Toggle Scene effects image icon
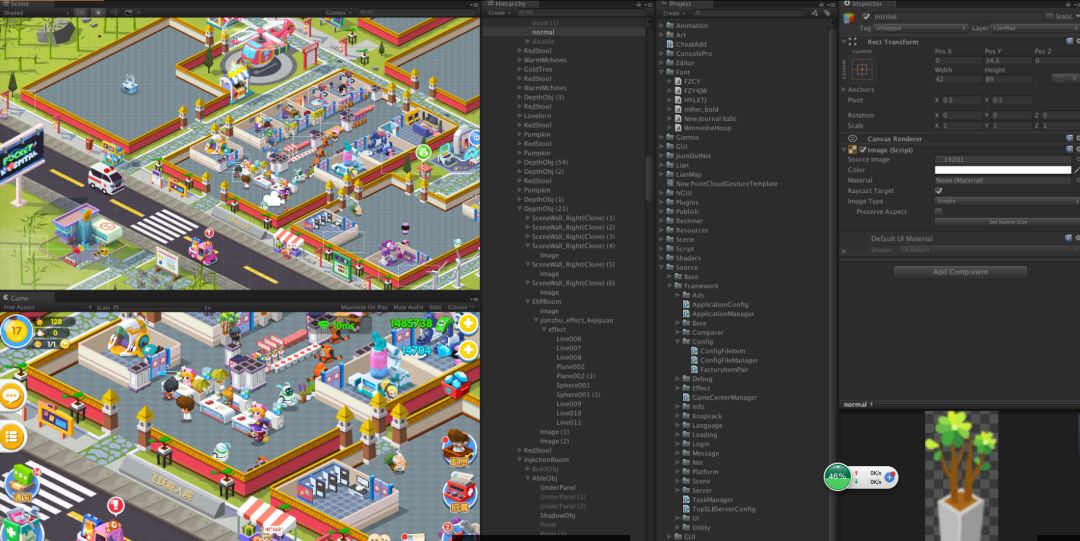 tap(131, 12)
